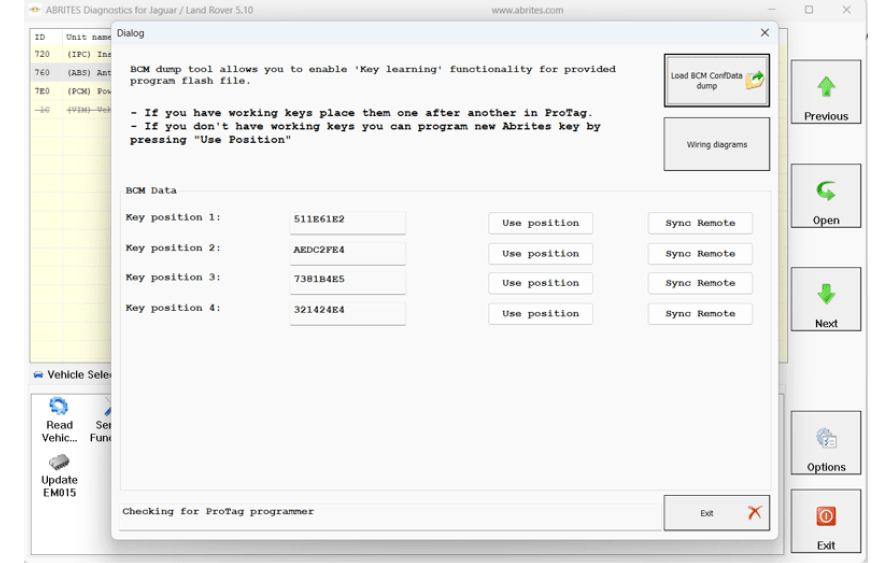
Task: Minimize the Abrites main window
Action: click(771, 10)
